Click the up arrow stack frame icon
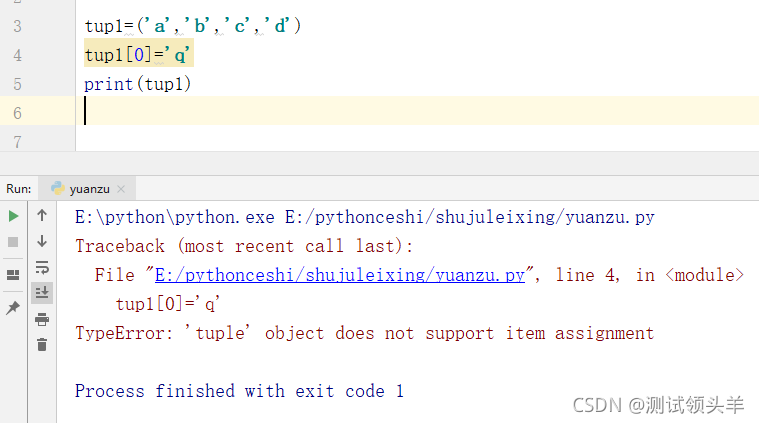The height and width of the screenshot is (423, 759). coord(42,216)
